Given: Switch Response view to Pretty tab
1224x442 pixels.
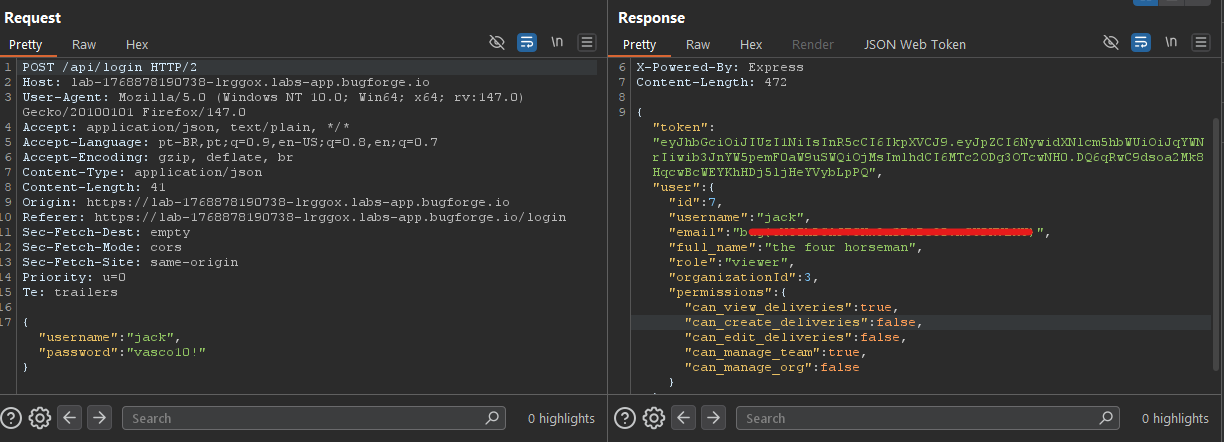Looking at the screenshot, I should [x=640, y=44].
